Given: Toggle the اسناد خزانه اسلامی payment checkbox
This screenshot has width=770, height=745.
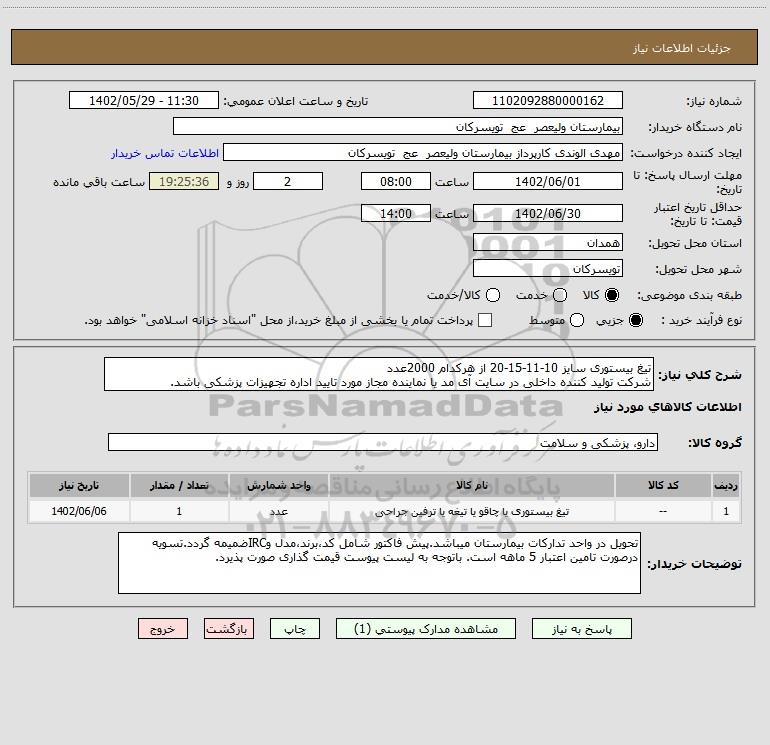Looking at the screenshot, I should 485,320.
